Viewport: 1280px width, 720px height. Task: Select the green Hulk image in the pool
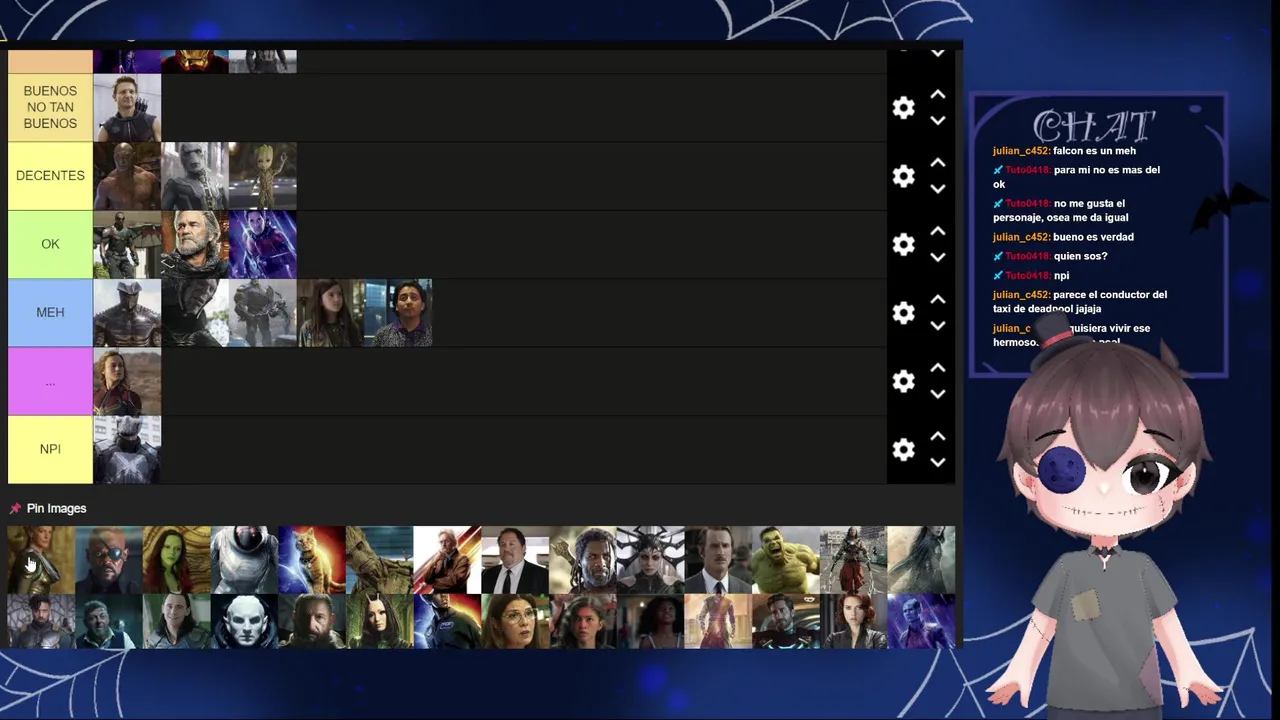pyautogui.click(x=786, y=560)
